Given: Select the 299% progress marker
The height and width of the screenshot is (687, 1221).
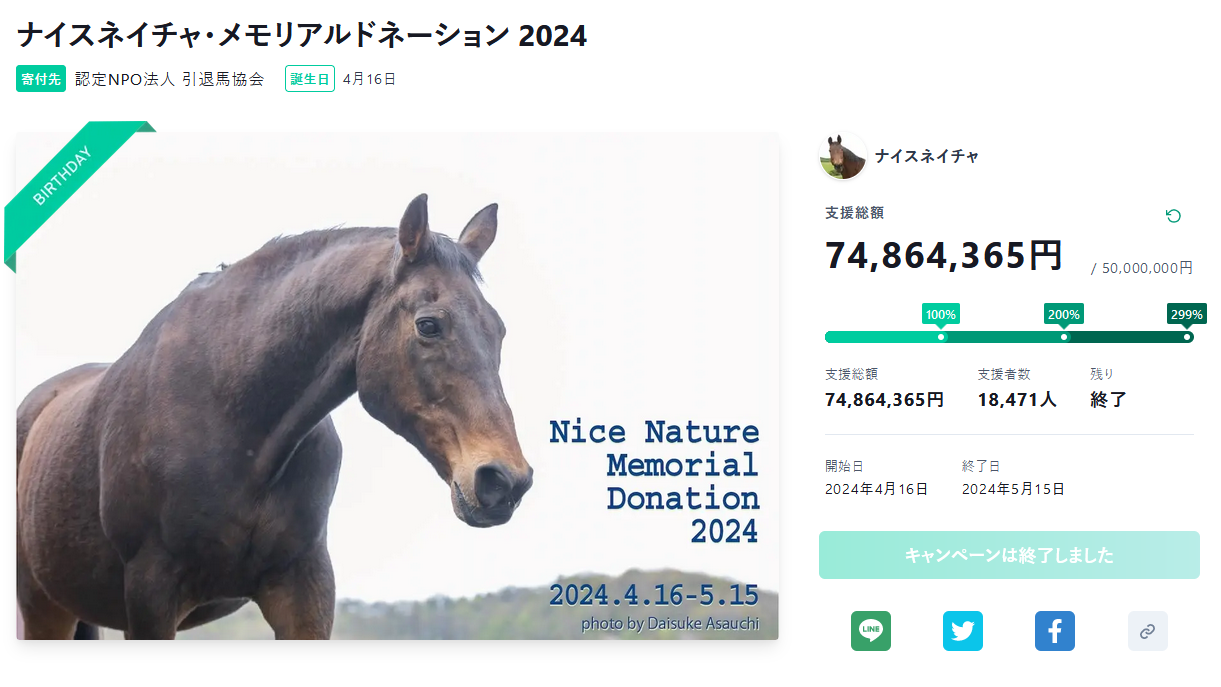Looking at the screenshot, I should point(1186,315).
